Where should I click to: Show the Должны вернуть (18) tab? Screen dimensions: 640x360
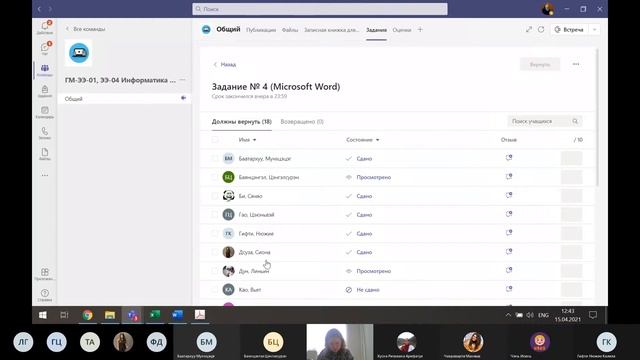(x=242, y=122)
